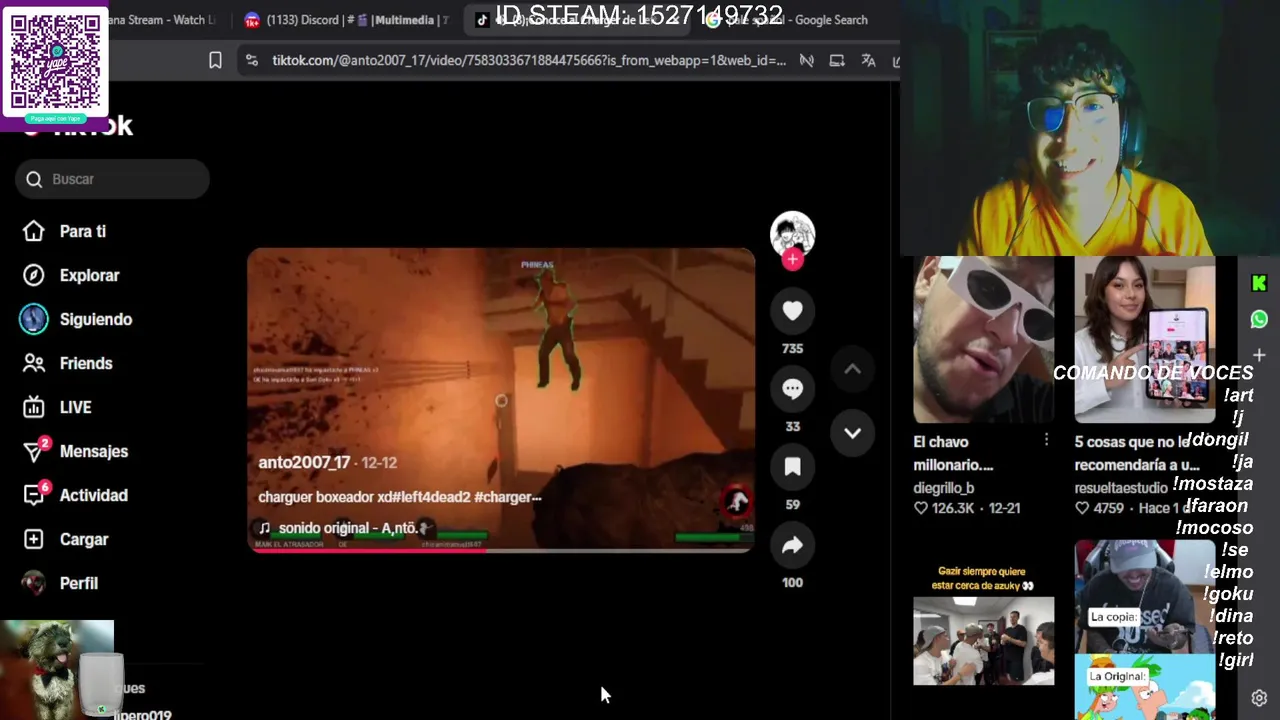Screen dimensions: 1280x720
Task: Share the video with the arrow icon
Action: (792, 545)
